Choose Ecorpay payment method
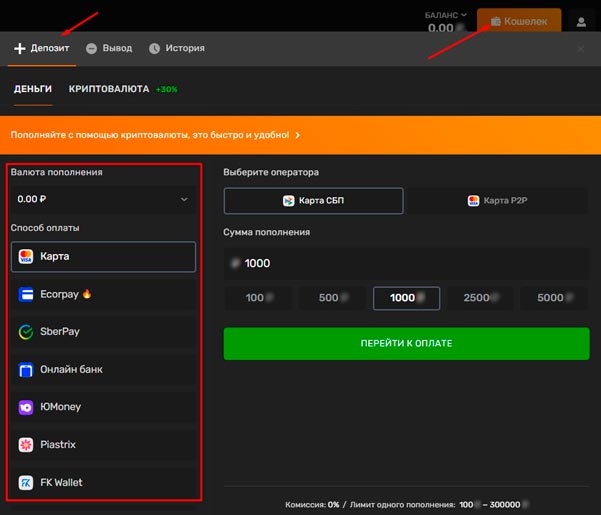Image resolution: width=601 pixels, height=515 pixels. [x=103, y=294]
